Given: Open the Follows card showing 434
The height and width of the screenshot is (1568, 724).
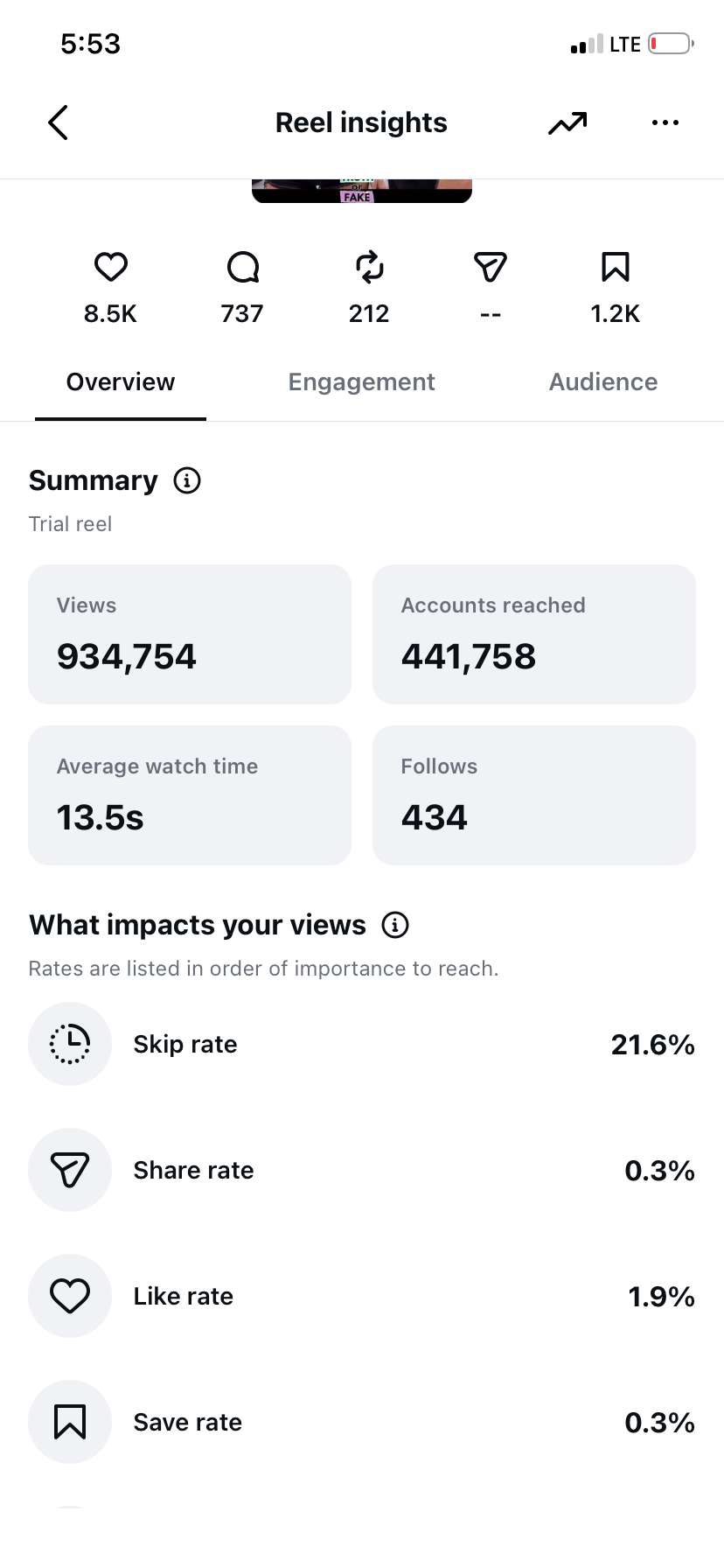Looking at the screenshot, I should click(534, 795).
